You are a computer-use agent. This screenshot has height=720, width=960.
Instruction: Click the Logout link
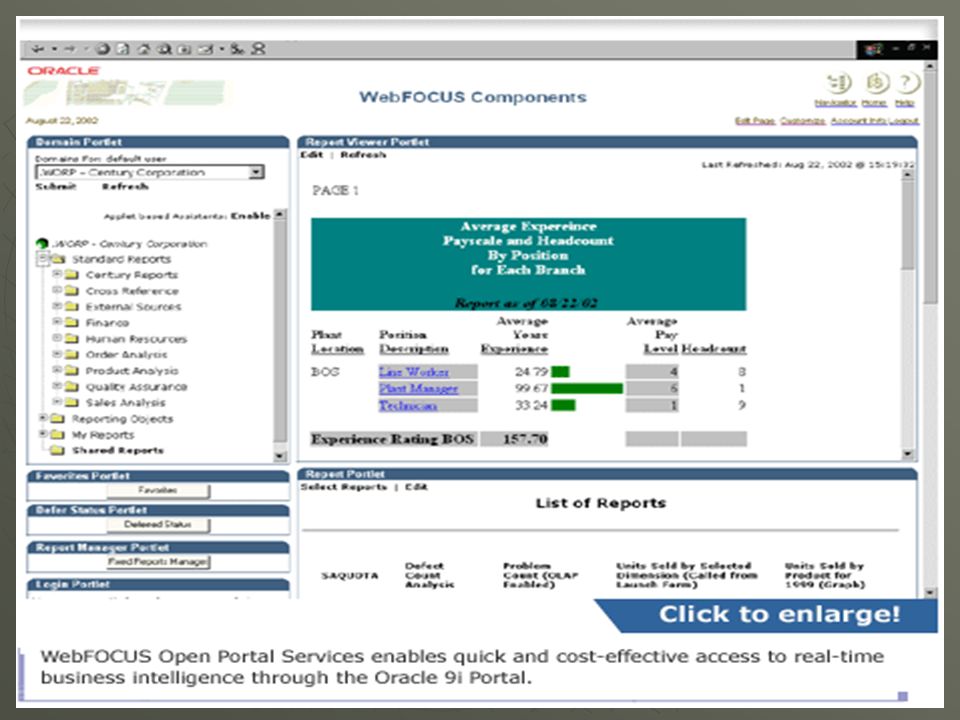point(904,121)
